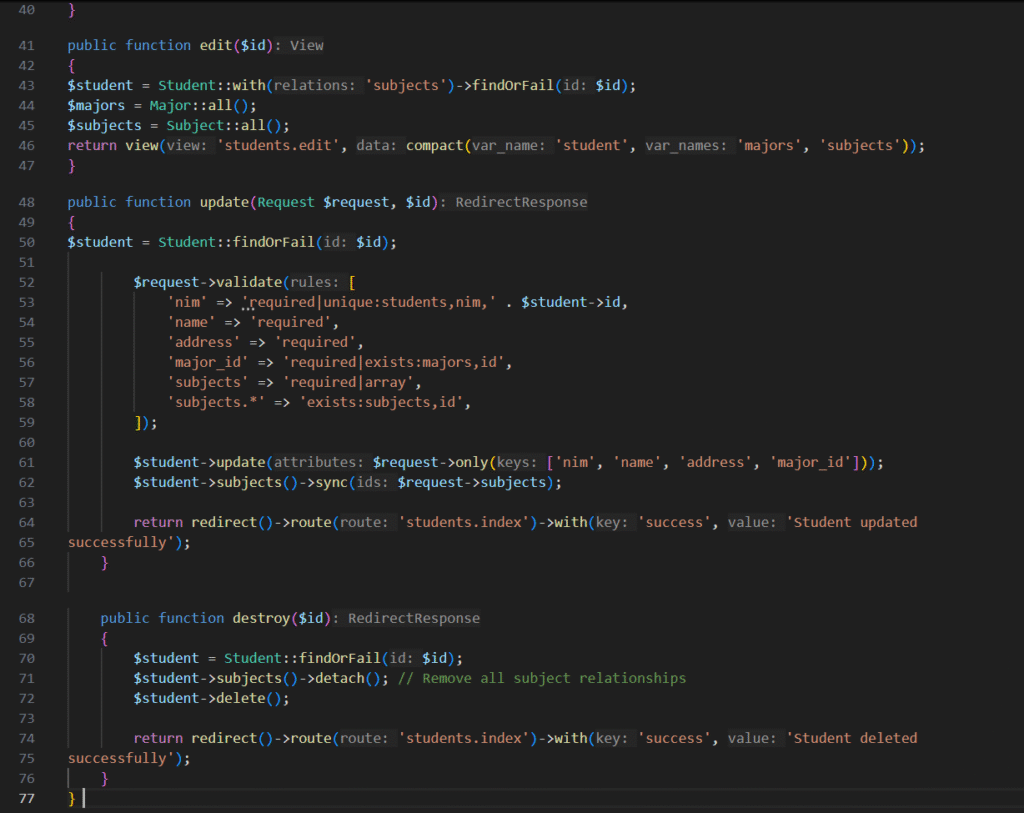This screenshot has height=813, width=1024.
Task: Click the 'major_id' validation rule key
Action: (x=203, y=363)
